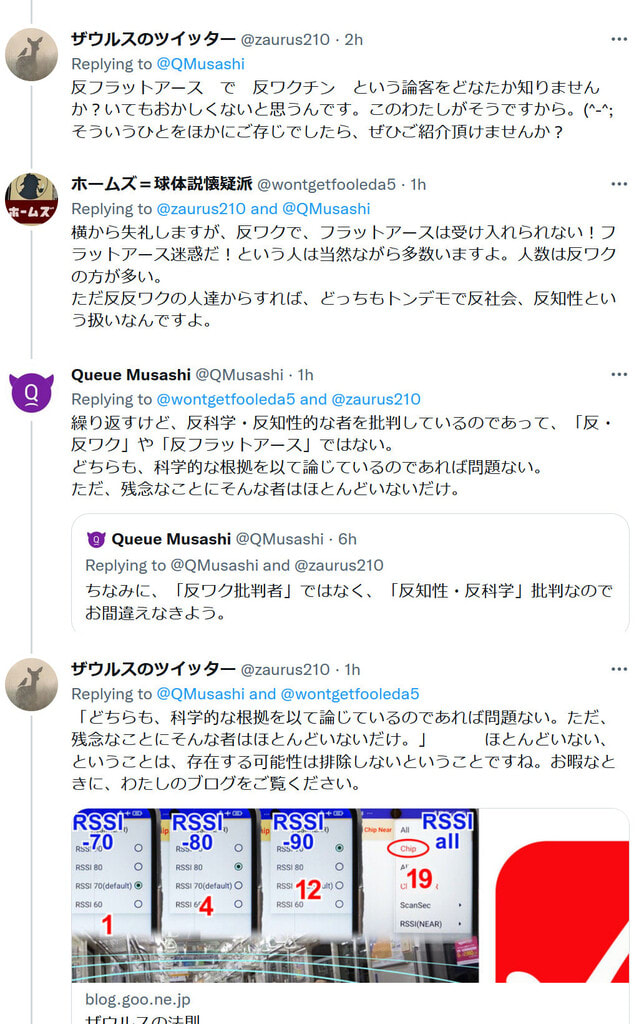
Task: Click the ホームズ detective avatar
Action: click(31, 199)
